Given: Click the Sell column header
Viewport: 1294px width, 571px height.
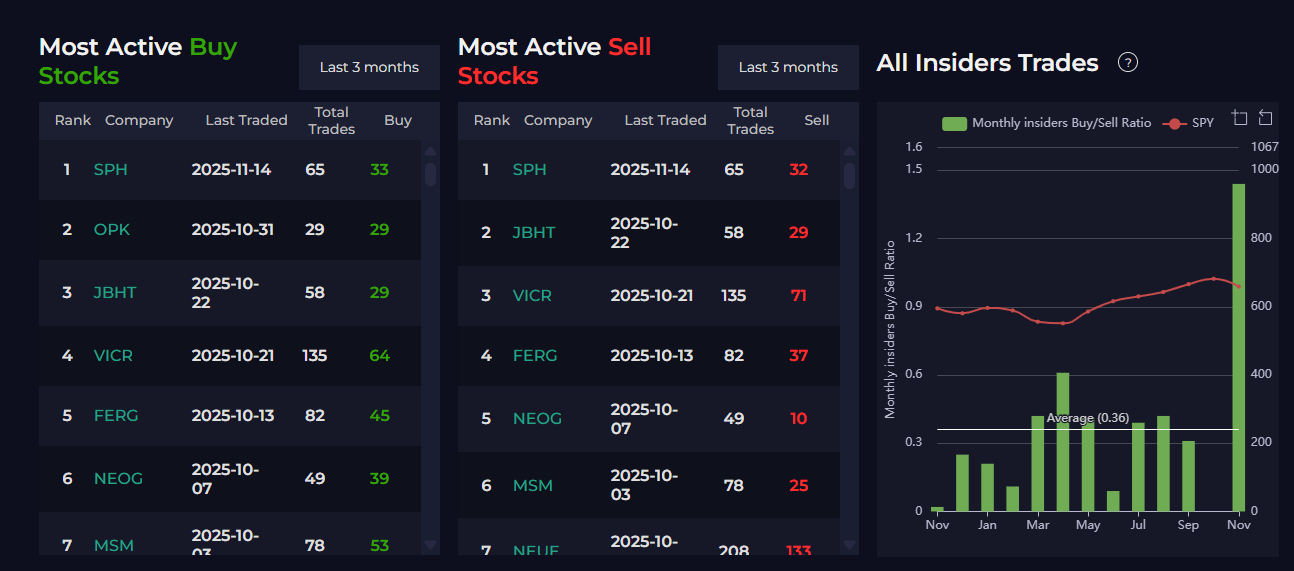Looking at the screenshot, I should (x=817, y=120).
